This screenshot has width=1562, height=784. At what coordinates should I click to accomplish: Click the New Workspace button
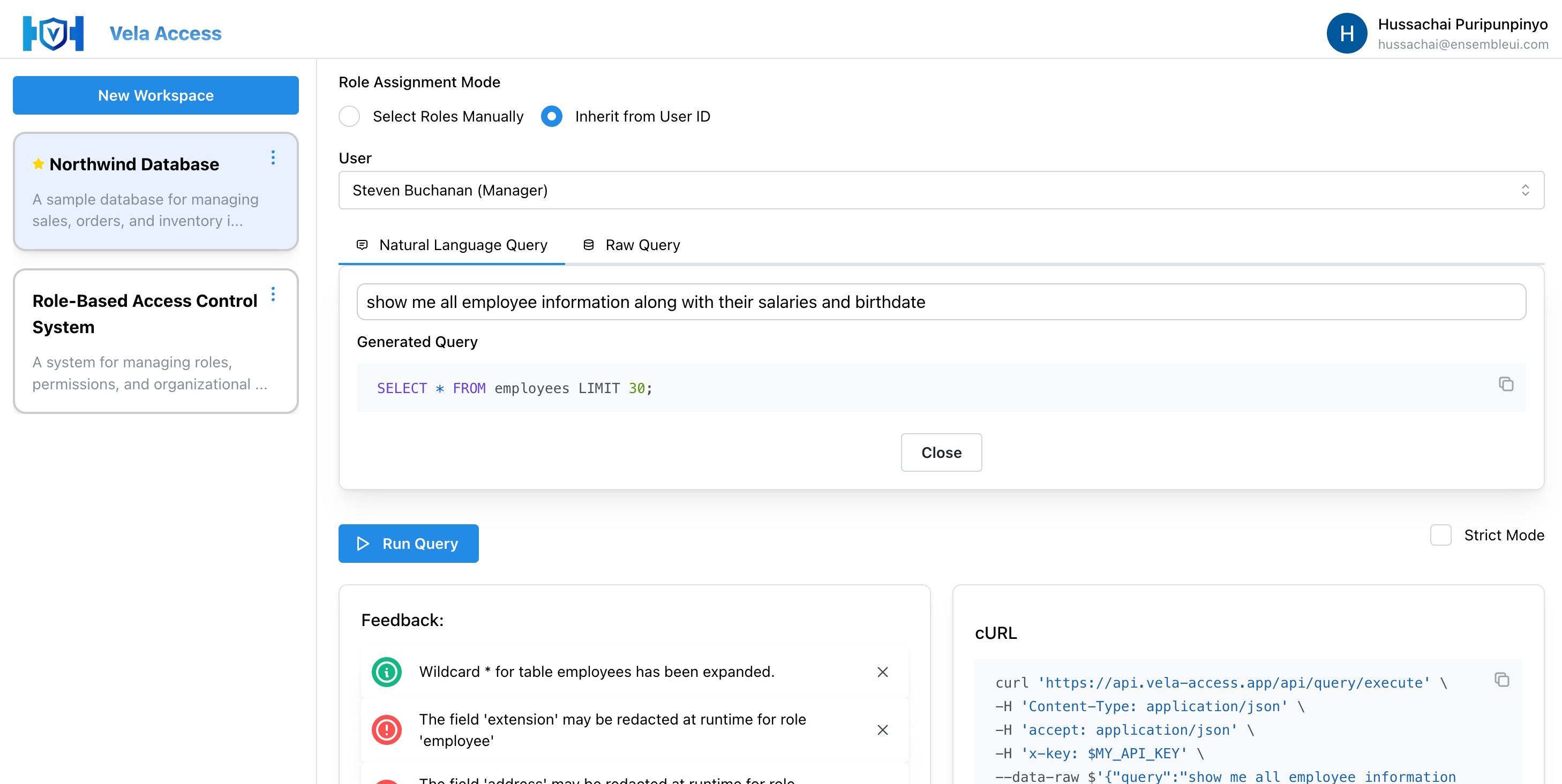[x=156, y=95]
